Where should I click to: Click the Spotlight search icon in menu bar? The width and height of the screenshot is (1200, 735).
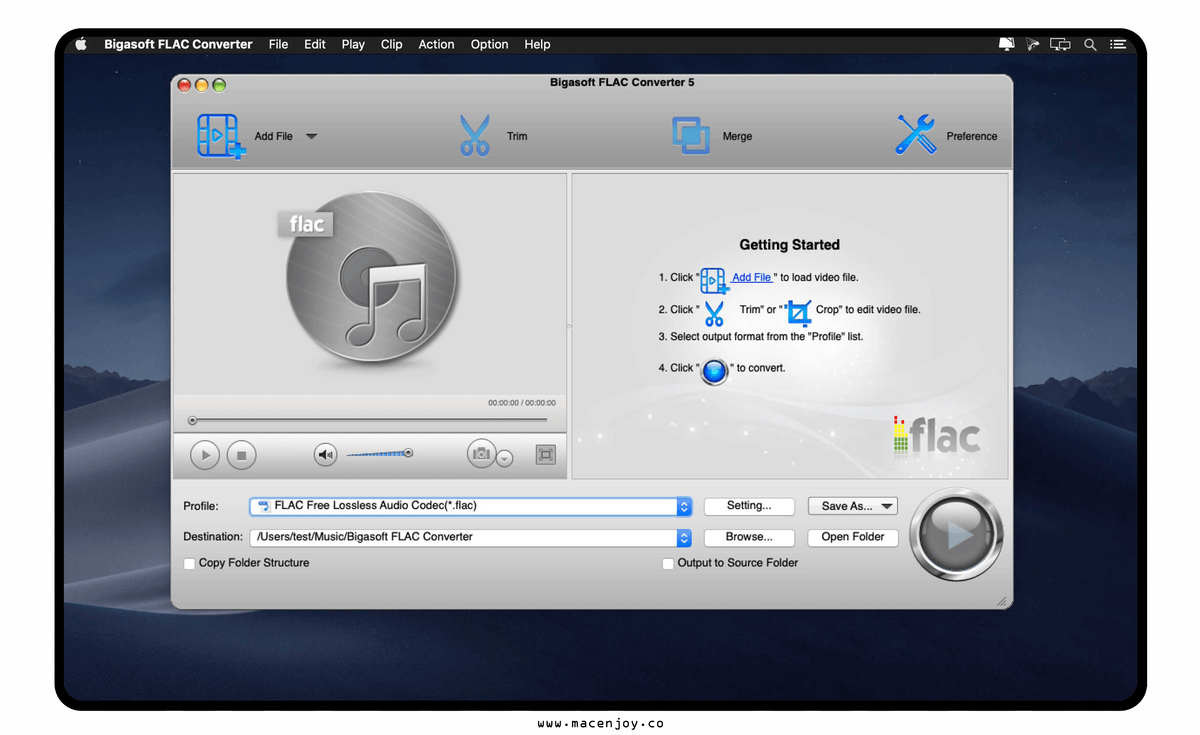pos(1090,44)
